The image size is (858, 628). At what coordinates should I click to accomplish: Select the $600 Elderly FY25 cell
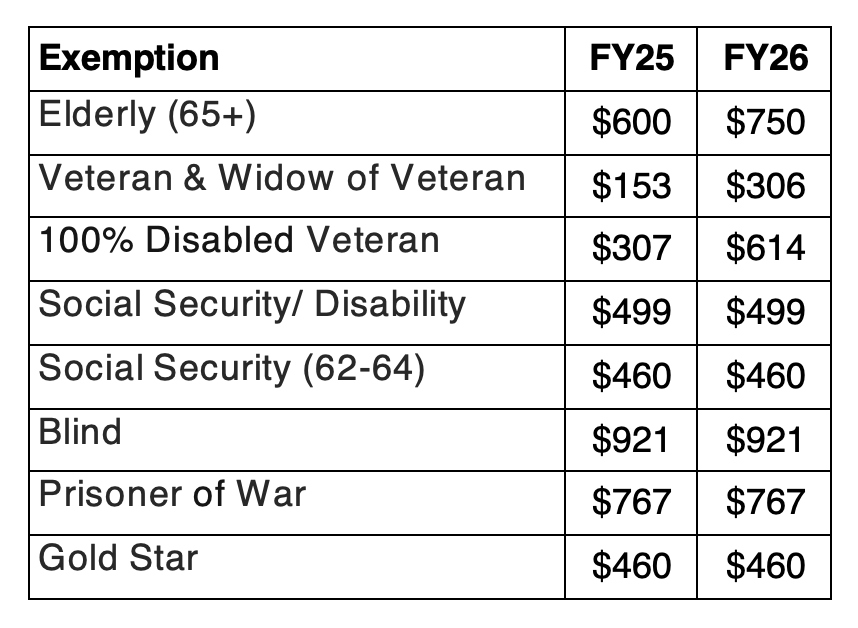[x=631, y=122]
